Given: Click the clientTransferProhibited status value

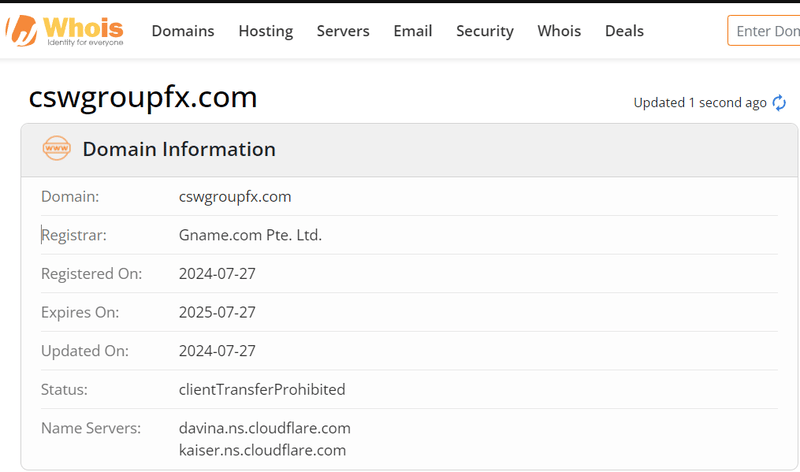Looking at the screenshot, I should [x=262, y=389].
